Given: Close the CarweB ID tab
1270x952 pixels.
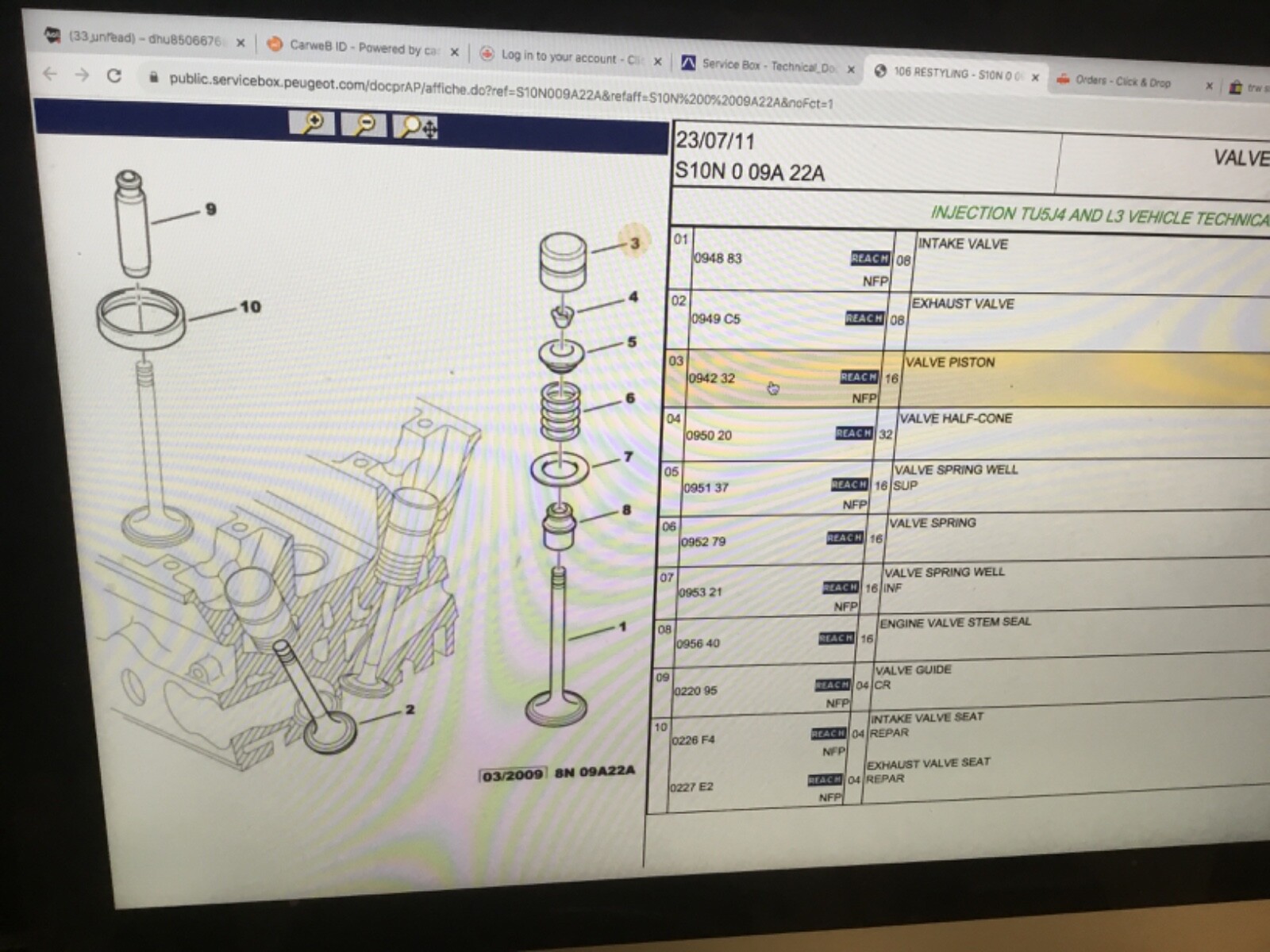Looking at the screenshot, I should [x=454, y=52].
